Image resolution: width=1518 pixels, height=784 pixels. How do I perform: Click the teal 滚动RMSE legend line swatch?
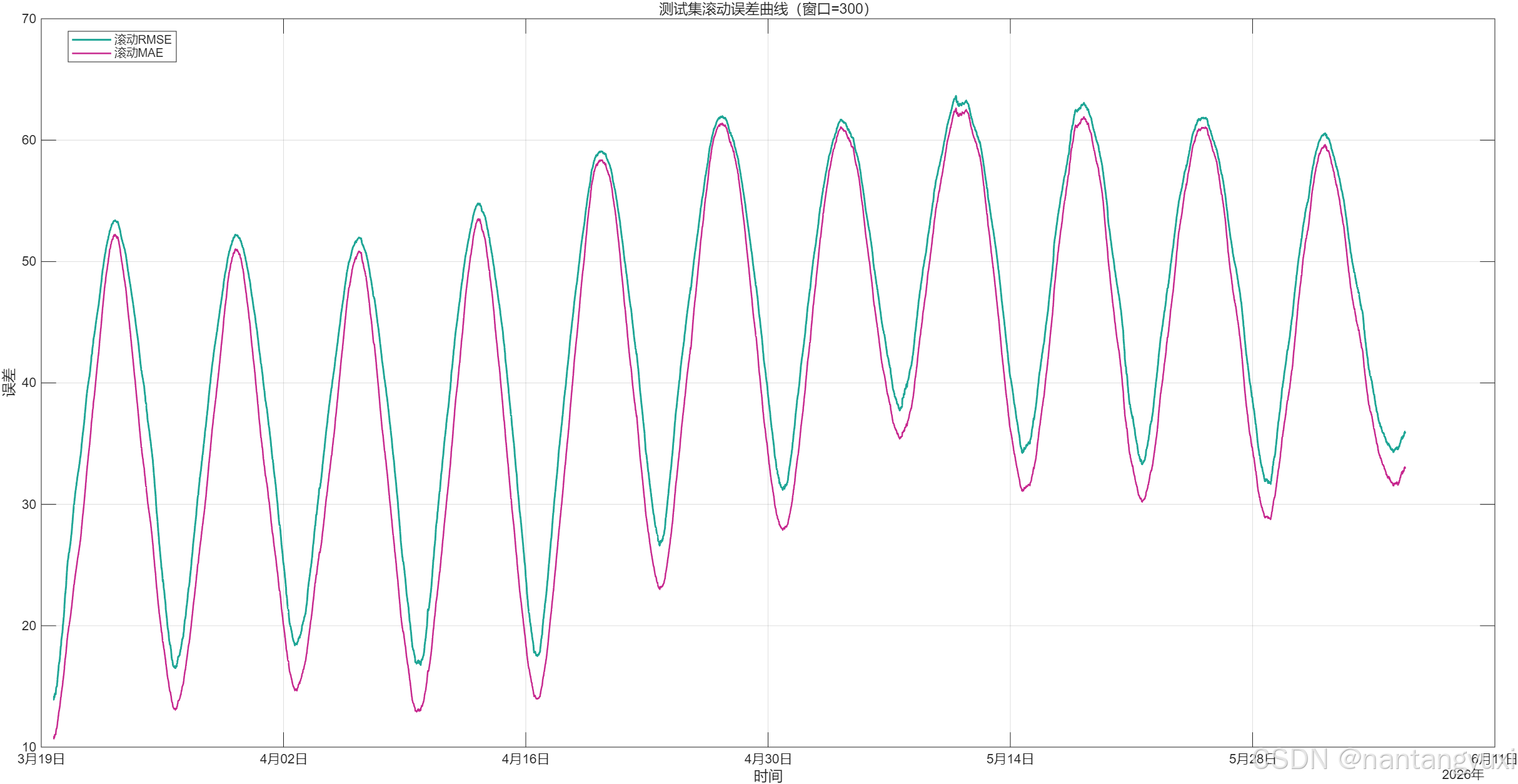tap(91, 40)
